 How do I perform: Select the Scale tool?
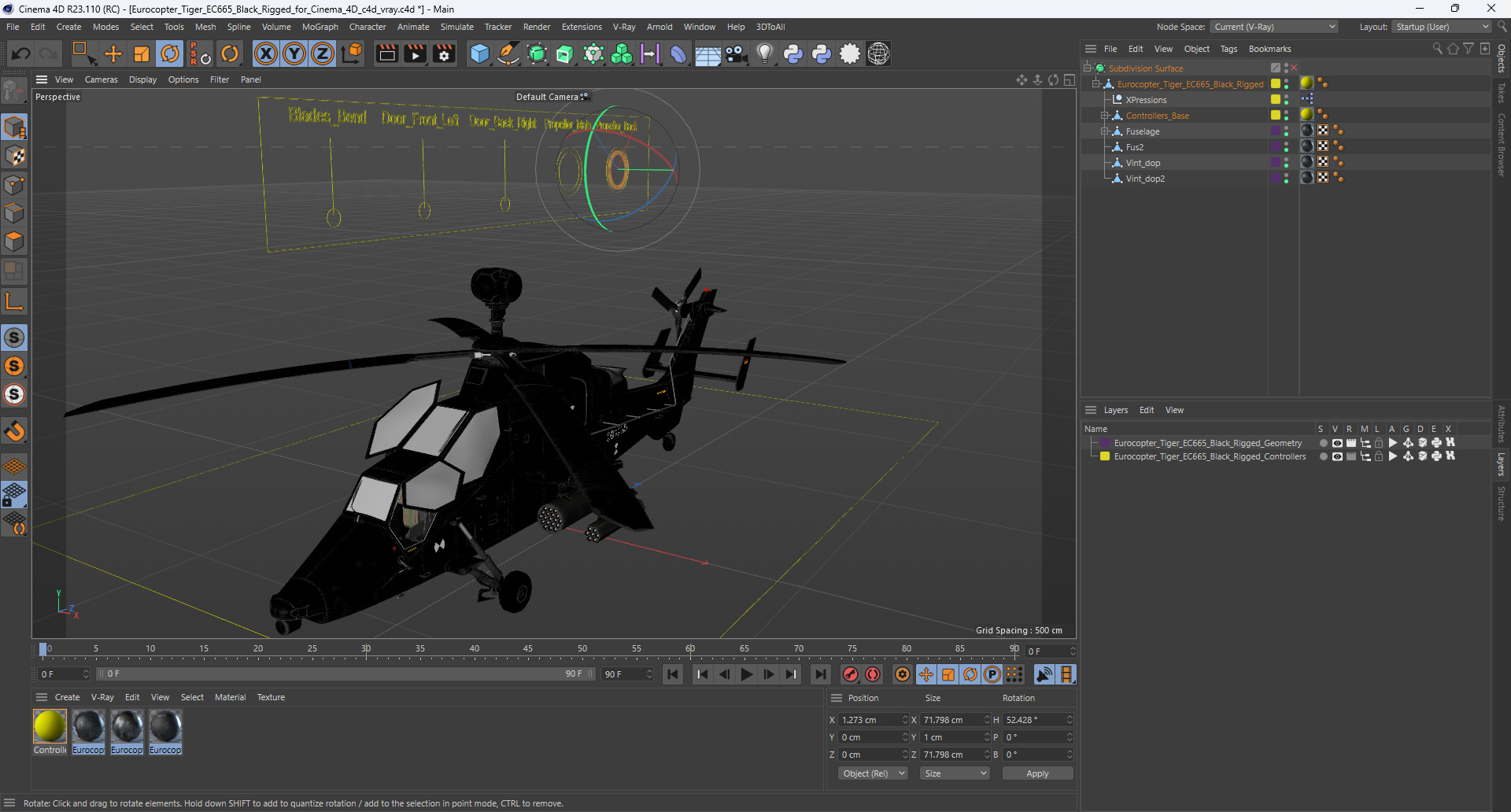point(142,54)
